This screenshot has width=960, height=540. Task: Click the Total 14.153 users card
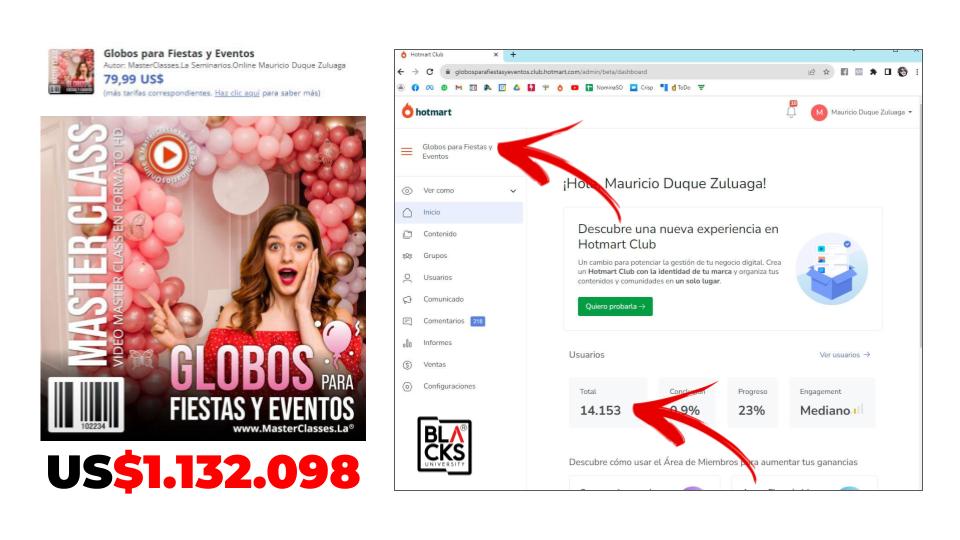click(x=607, y=402)
